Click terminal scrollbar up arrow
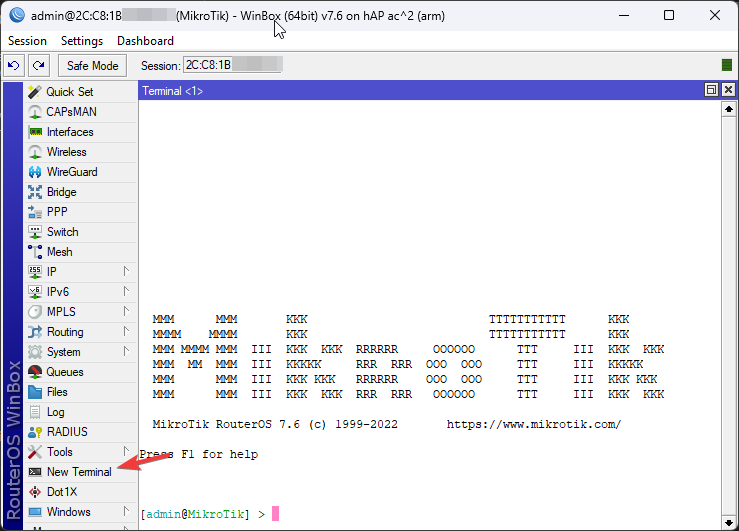 pos(729,109)
